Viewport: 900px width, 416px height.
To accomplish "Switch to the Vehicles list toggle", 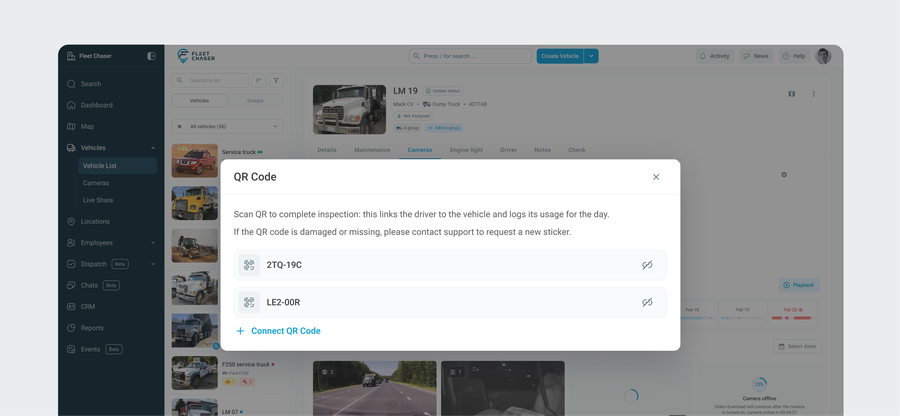I will [x=200, y=100].
